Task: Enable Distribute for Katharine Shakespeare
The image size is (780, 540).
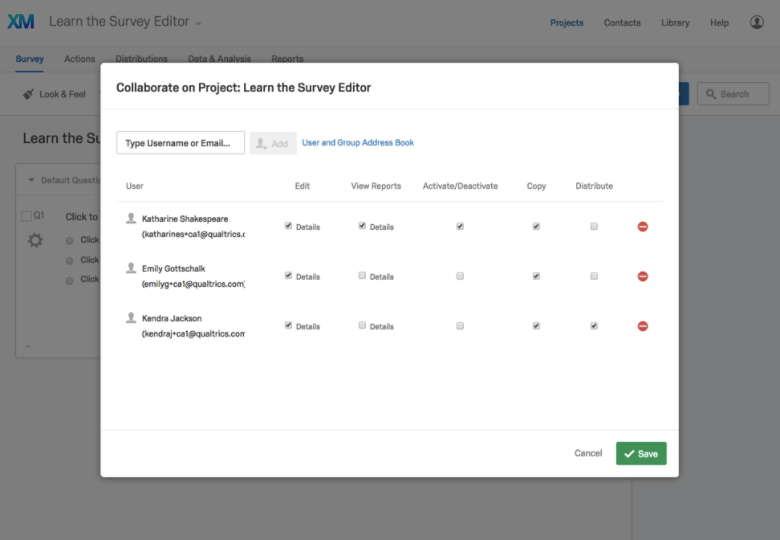Action: (594, 226)
